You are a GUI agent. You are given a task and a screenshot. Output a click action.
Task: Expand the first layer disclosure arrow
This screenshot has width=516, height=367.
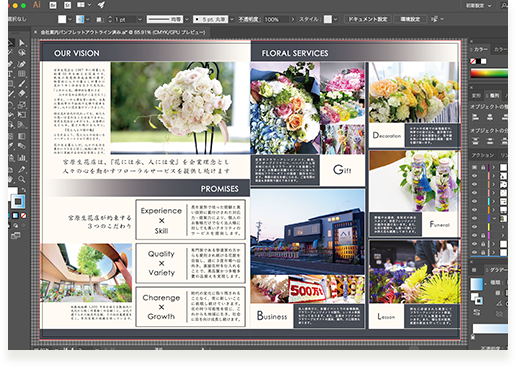(x=494, y=167)
